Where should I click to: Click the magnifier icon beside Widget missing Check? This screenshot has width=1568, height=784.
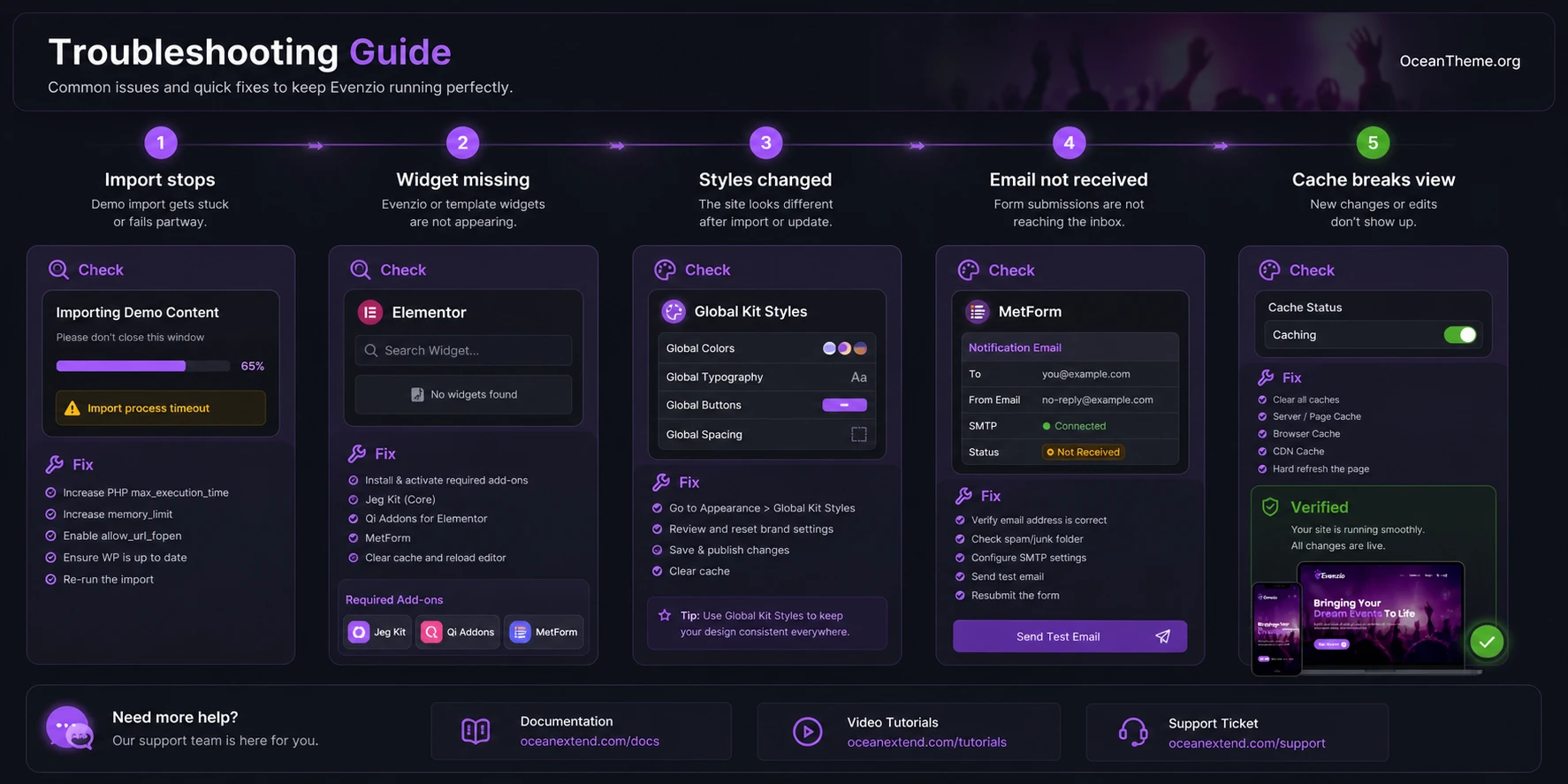[361, 270]
